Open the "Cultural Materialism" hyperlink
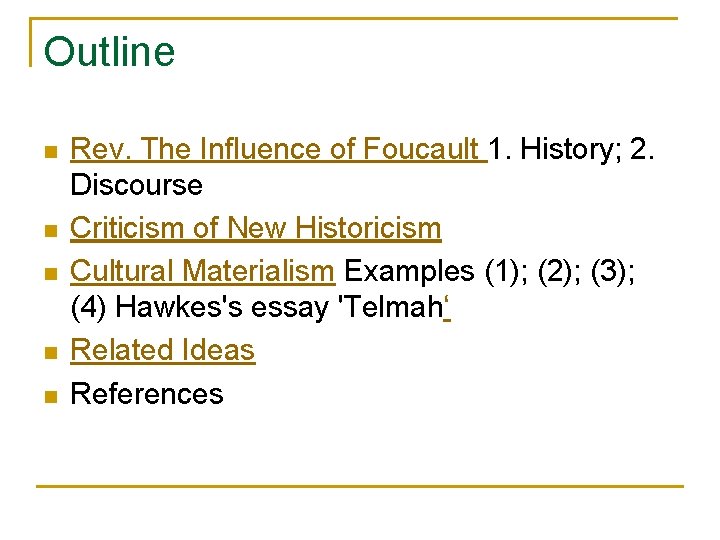 point(202,271)
